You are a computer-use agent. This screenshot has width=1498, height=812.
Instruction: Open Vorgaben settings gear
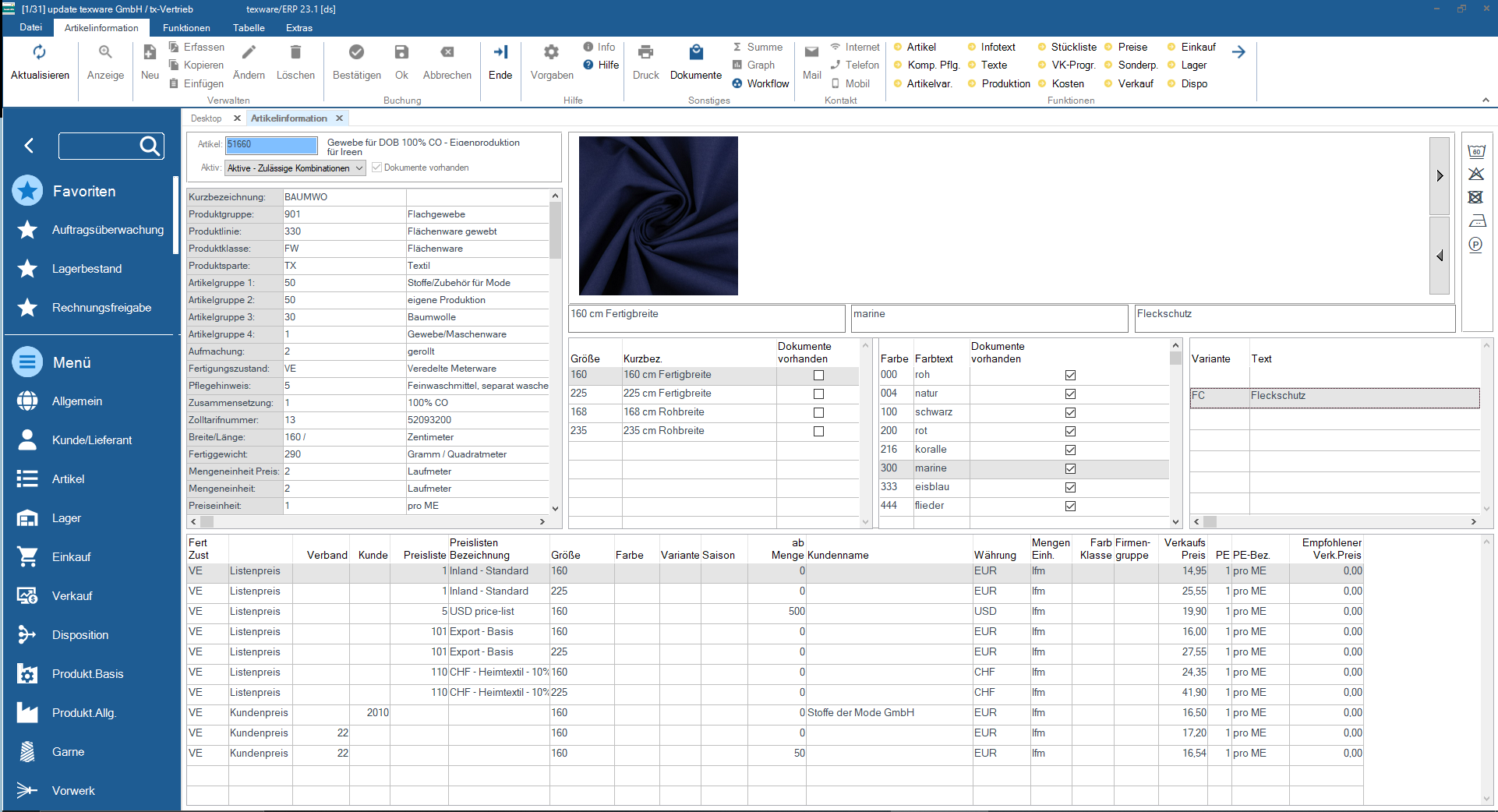[551, 52]
